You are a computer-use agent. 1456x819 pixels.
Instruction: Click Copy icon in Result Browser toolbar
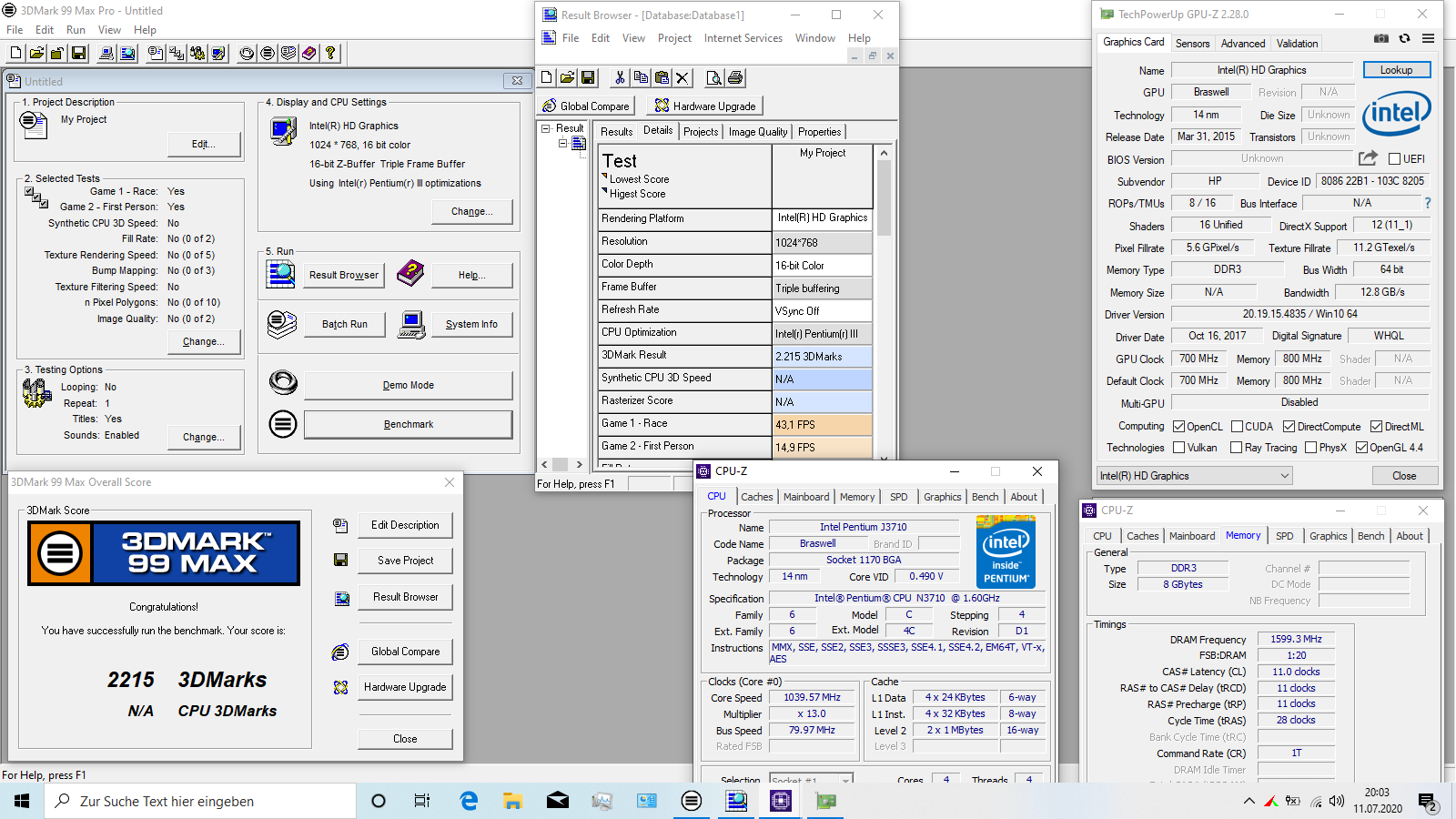tap(641, 78)
